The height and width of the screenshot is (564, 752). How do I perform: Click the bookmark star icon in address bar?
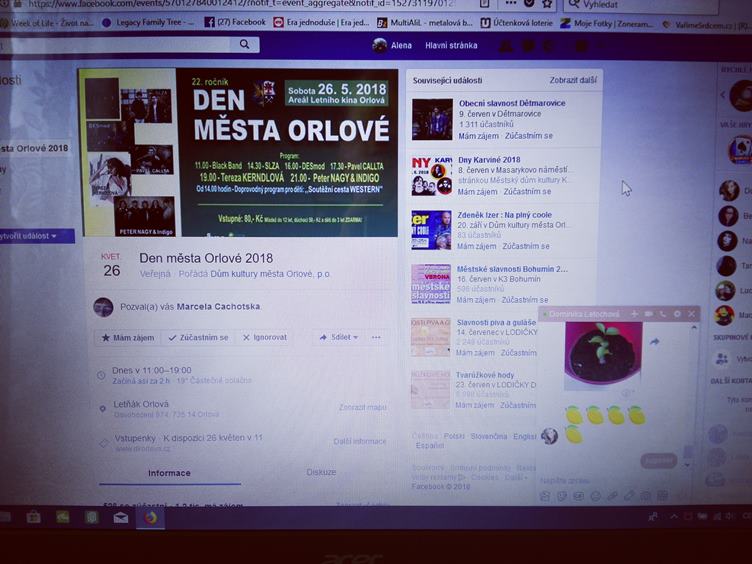tap(546, 4)
